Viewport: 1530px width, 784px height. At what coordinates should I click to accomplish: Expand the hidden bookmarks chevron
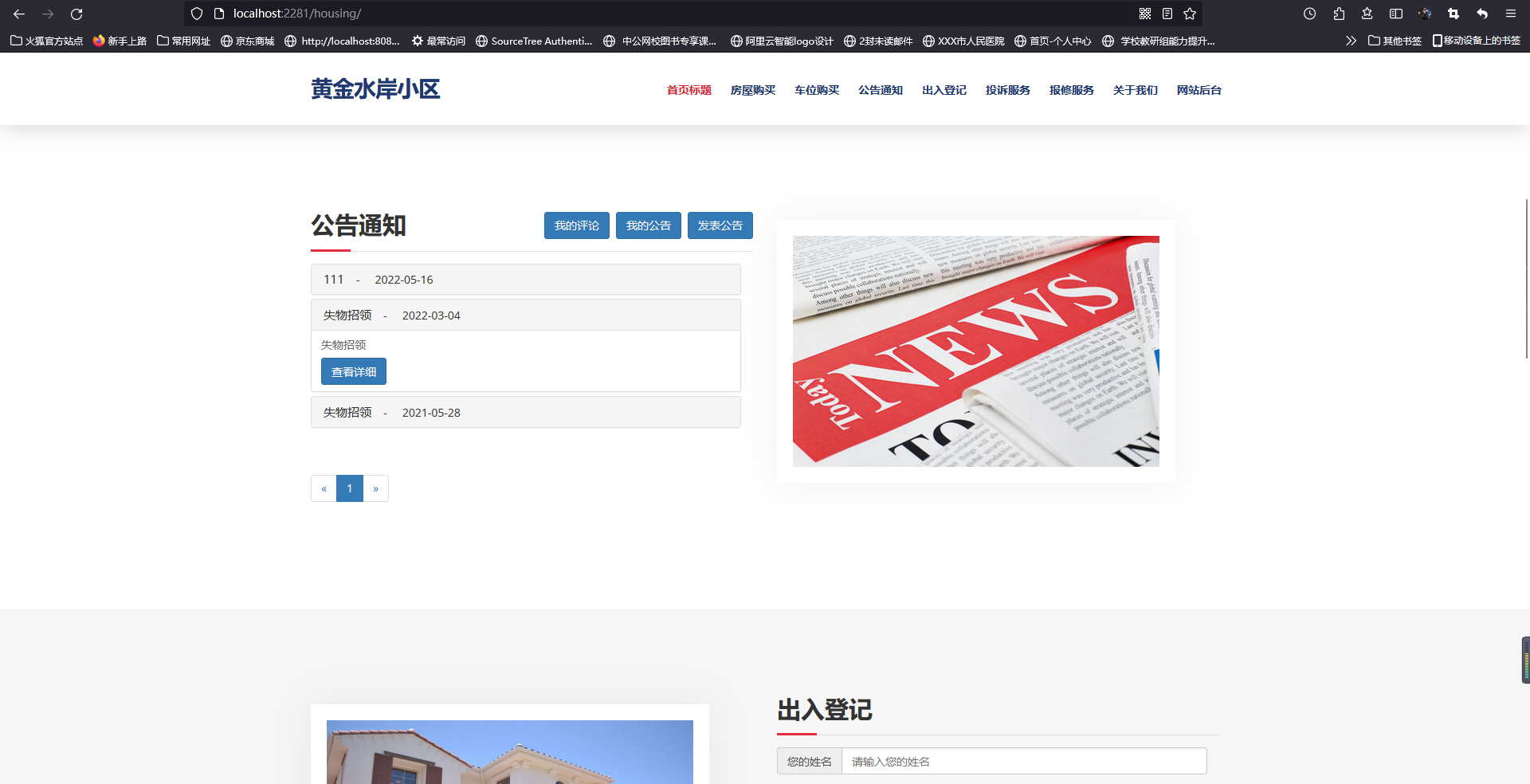[x=1351, y=41]
